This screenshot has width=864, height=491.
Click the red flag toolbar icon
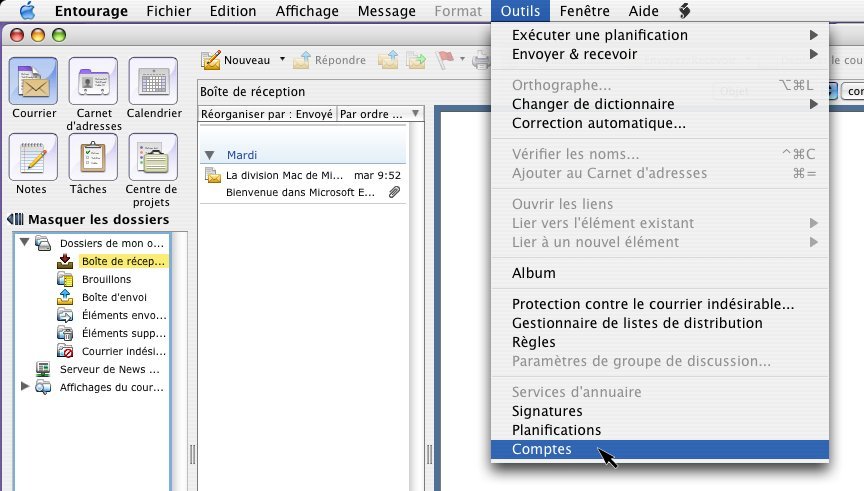445,60
